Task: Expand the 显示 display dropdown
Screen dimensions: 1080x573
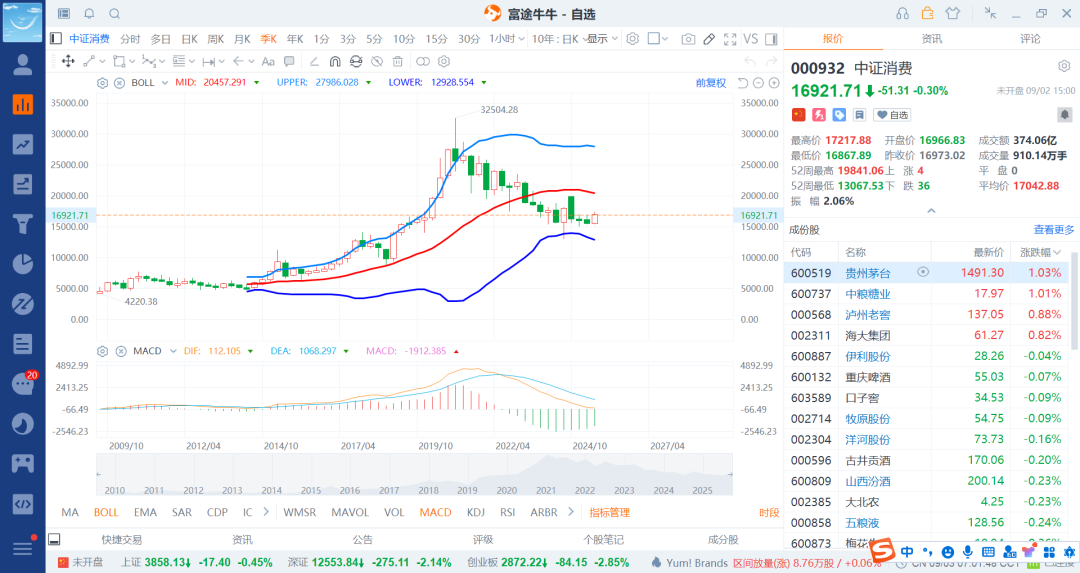Action: point(601,39)
